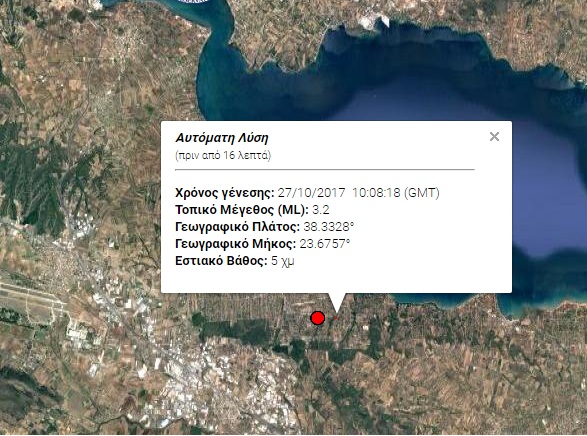Viewport: 587px width, 436px height.
Task: Click the latitude value 38.3328°
Action: [329, 227]
